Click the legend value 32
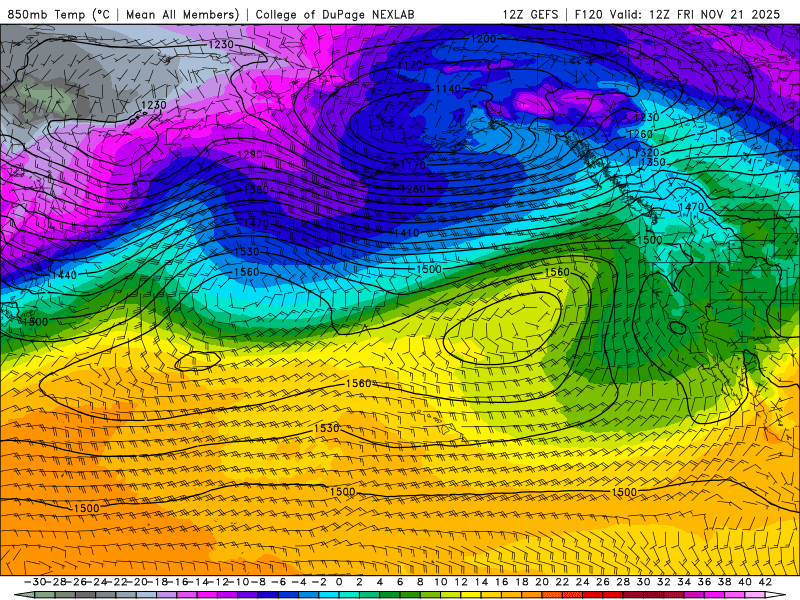Screen dimensions: 800x600 click(663, 582)
